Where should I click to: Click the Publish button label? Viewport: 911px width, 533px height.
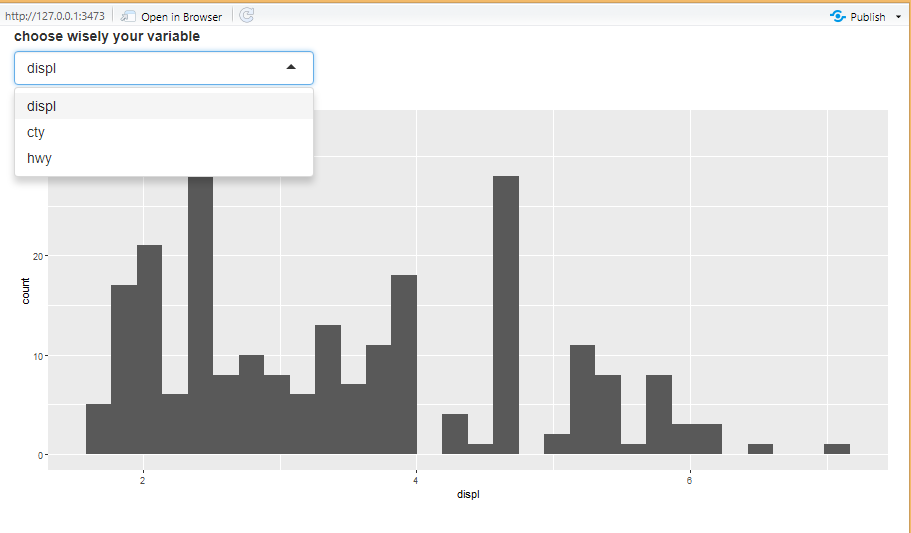click(x=867, y=17)
